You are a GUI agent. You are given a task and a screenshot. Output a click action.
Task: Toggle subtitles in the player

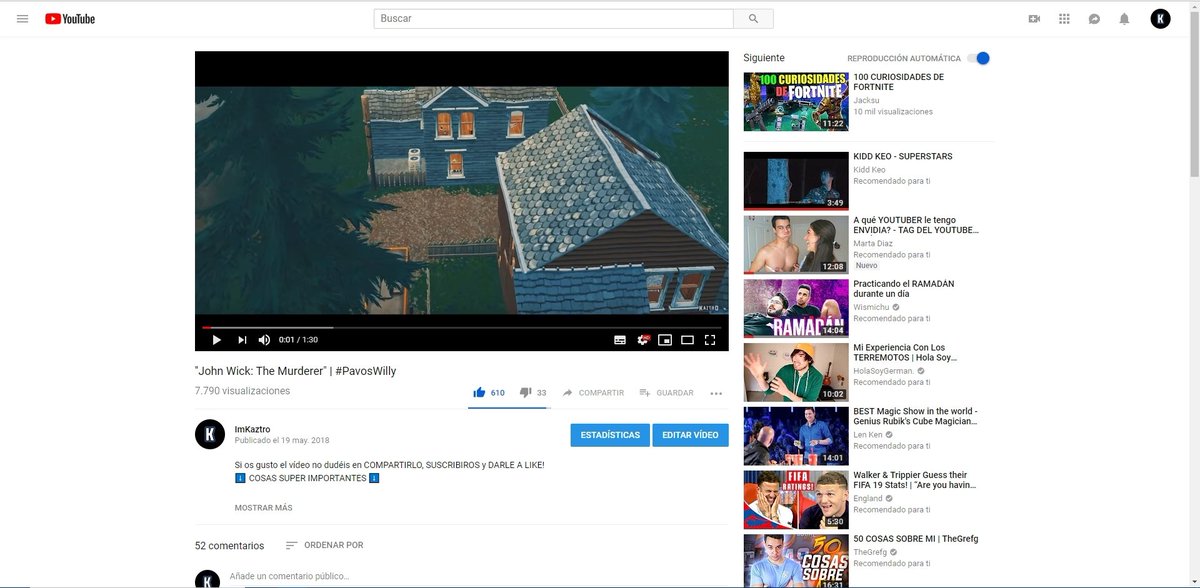coord(620,340)
